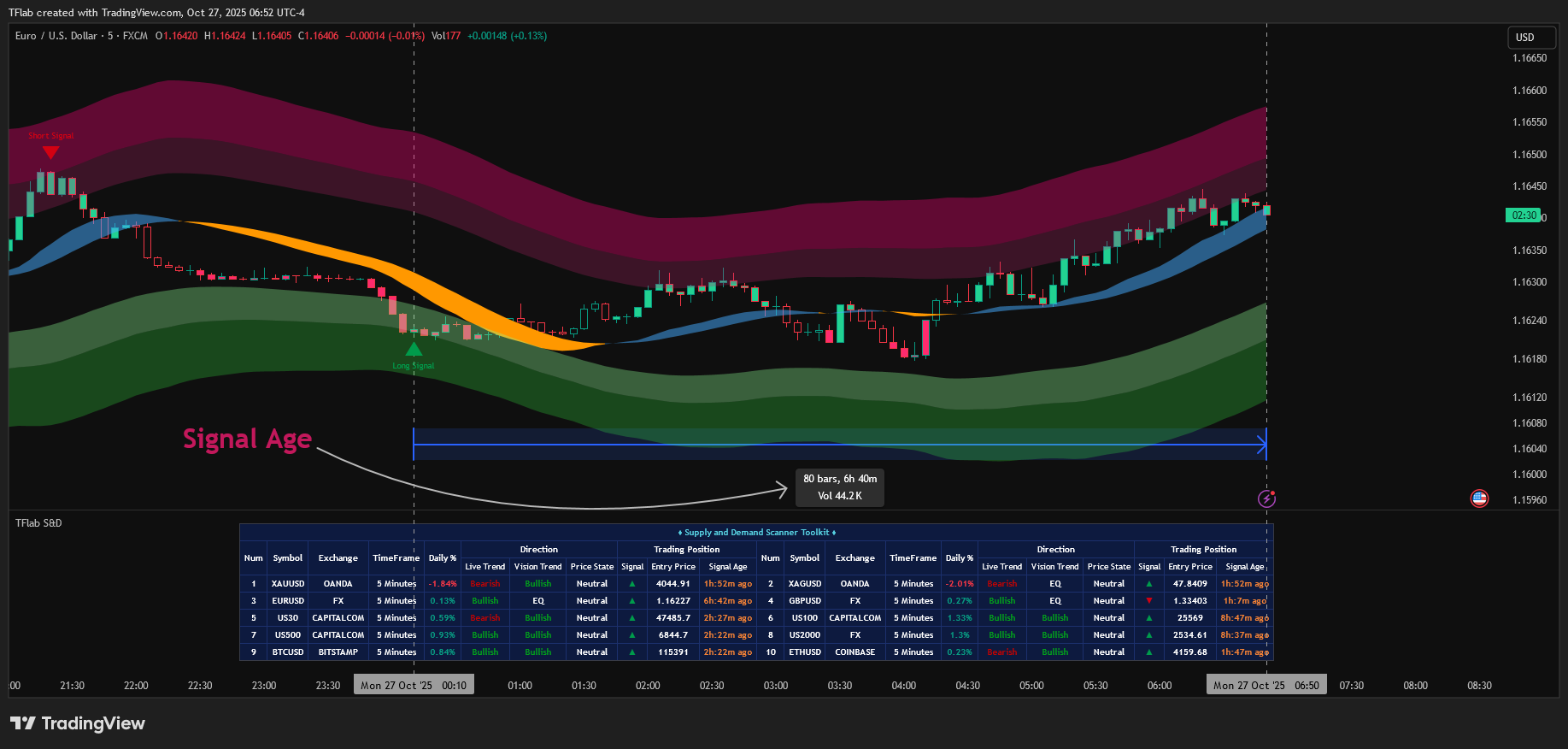Click the ETHUSD symbol cell
Screen dimensions: 1568x749
click(805, 652)
